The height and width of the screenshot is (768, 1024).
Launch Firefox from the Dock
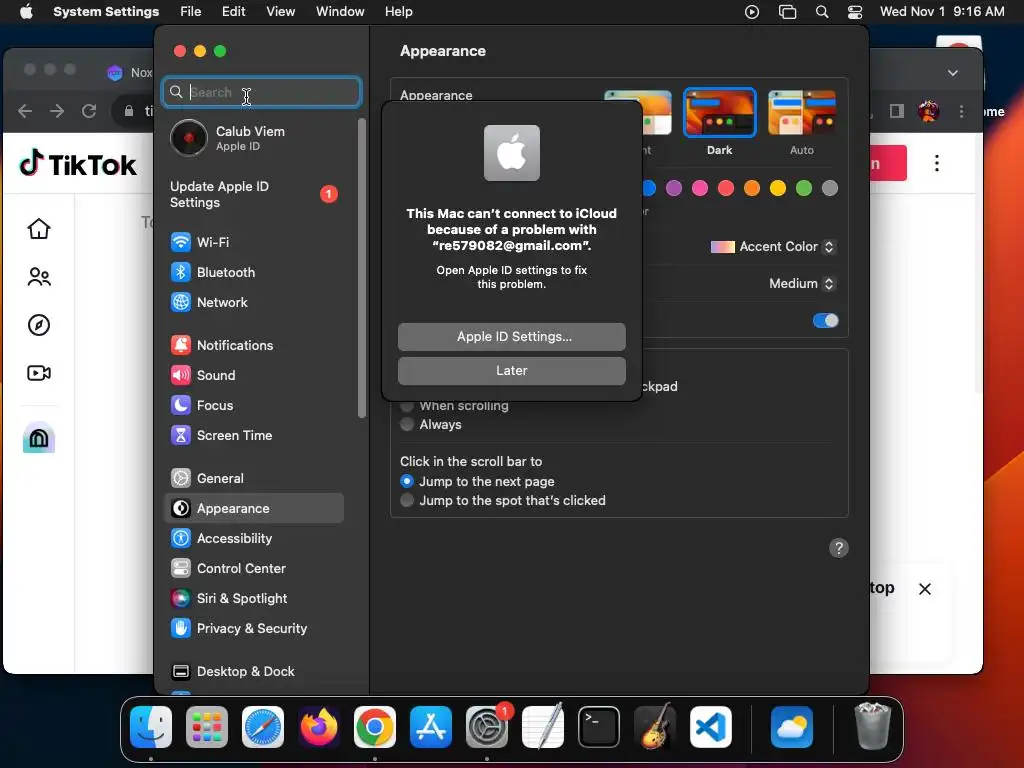coord(319,727)
